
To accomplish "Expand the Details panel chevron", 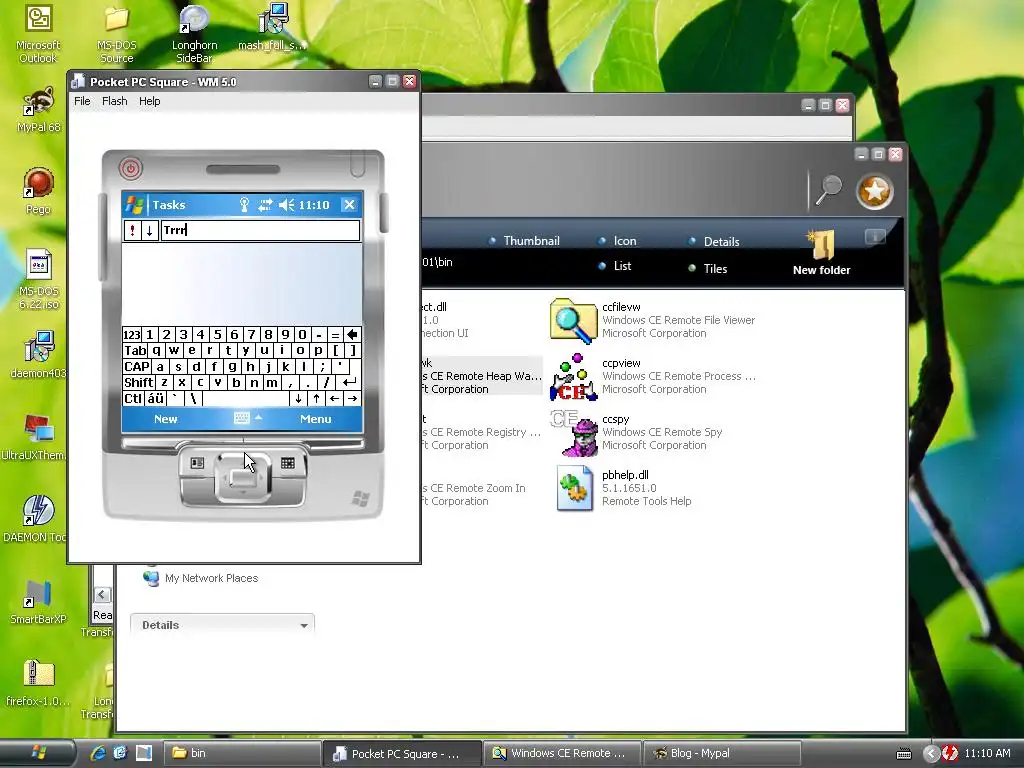I will click(x=304, y=626).
